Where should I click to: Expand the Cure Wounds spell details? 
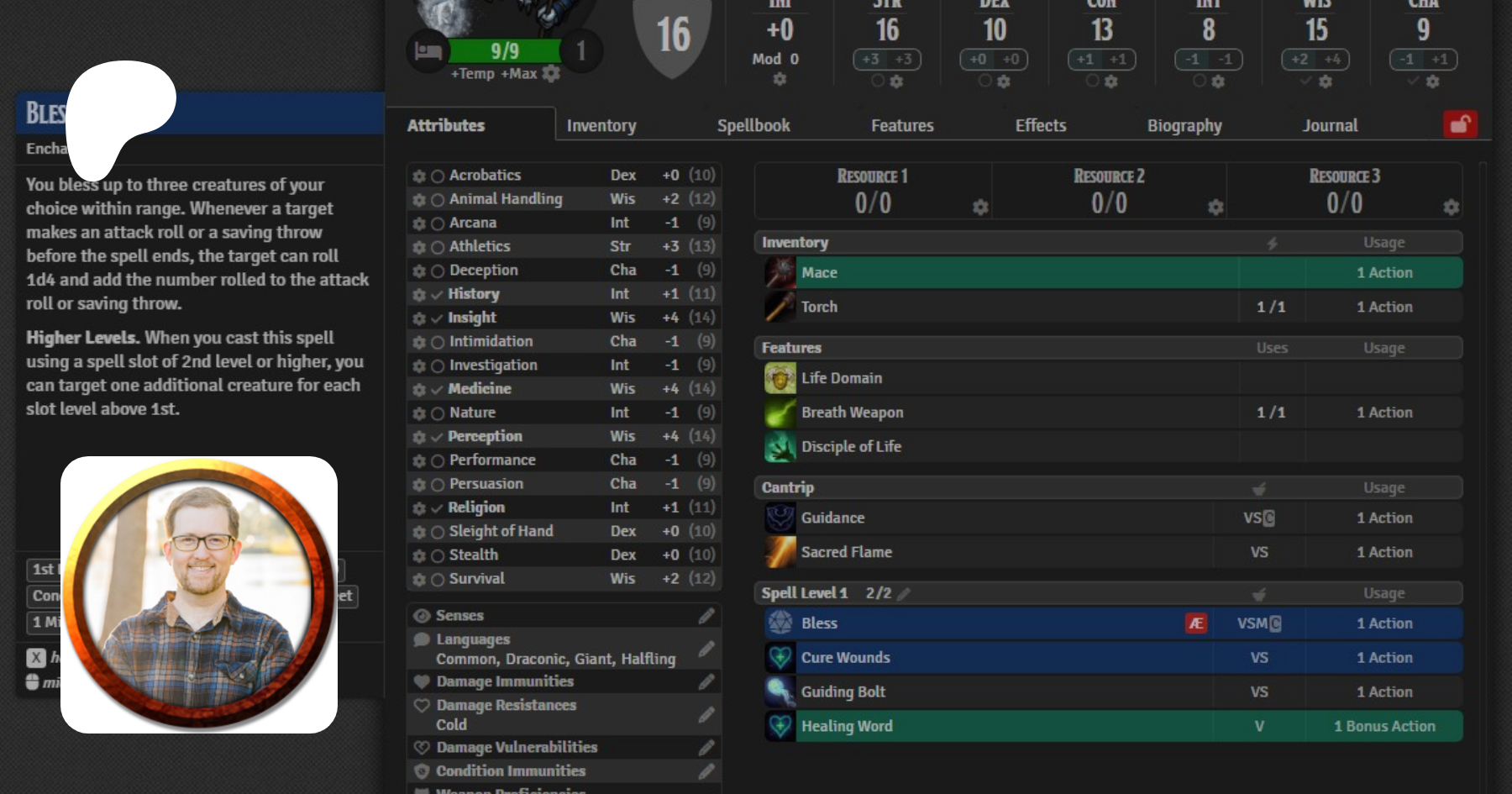click(x=845, y=658)
